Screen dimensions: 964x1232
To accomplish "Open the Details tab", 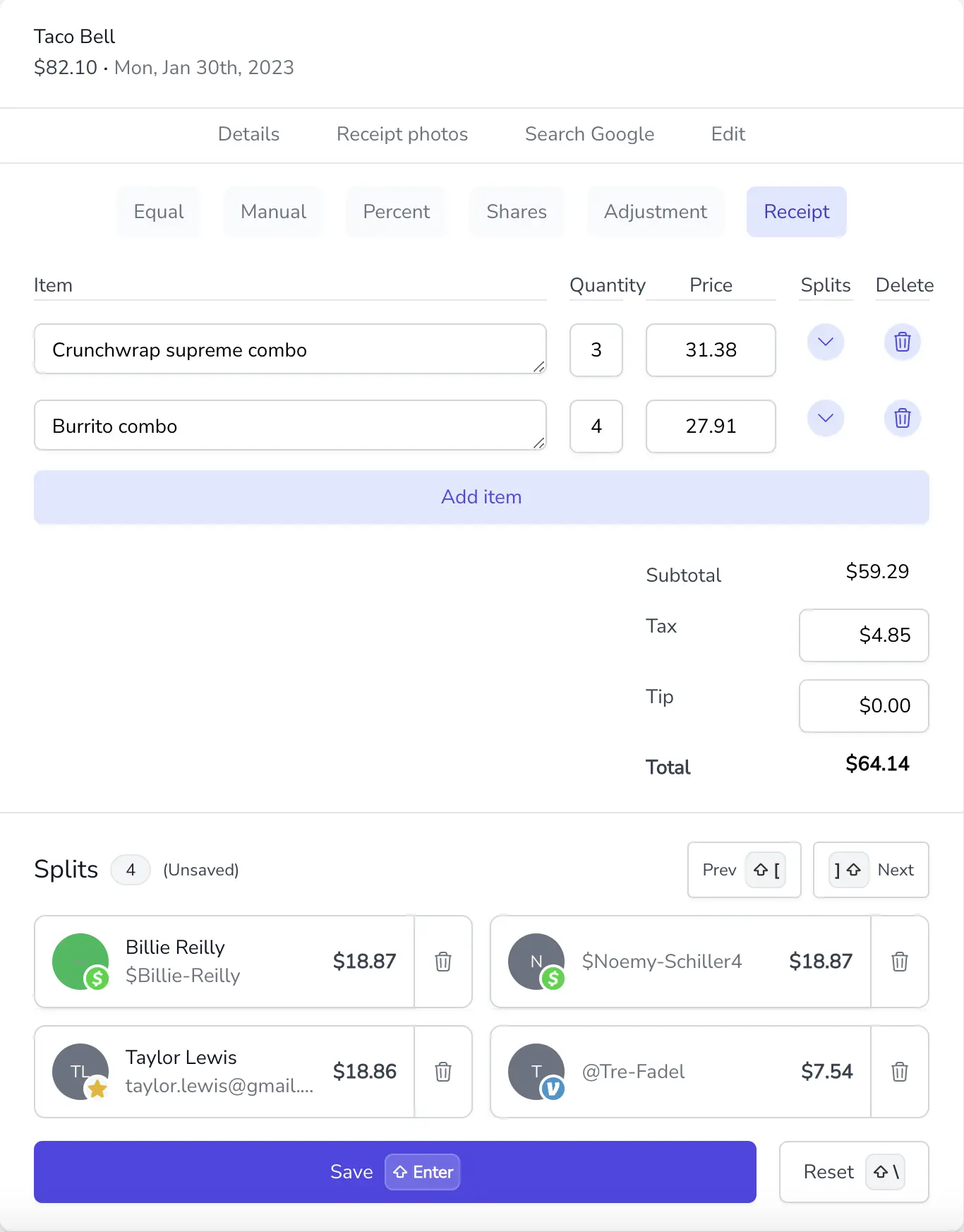I will 248,134.
